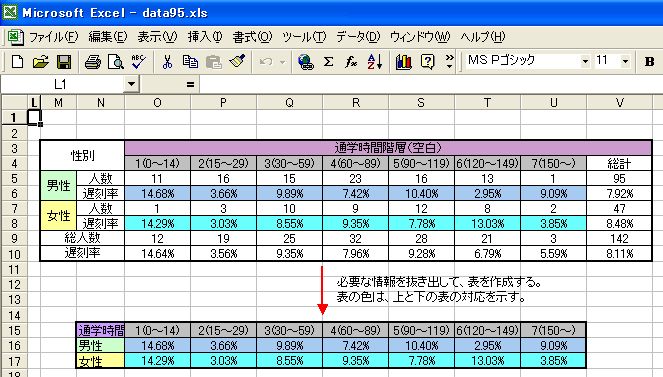Screen dimensions: 663x377
Task: Launch the Chart Wizard icon
Action: pos(403,62)
